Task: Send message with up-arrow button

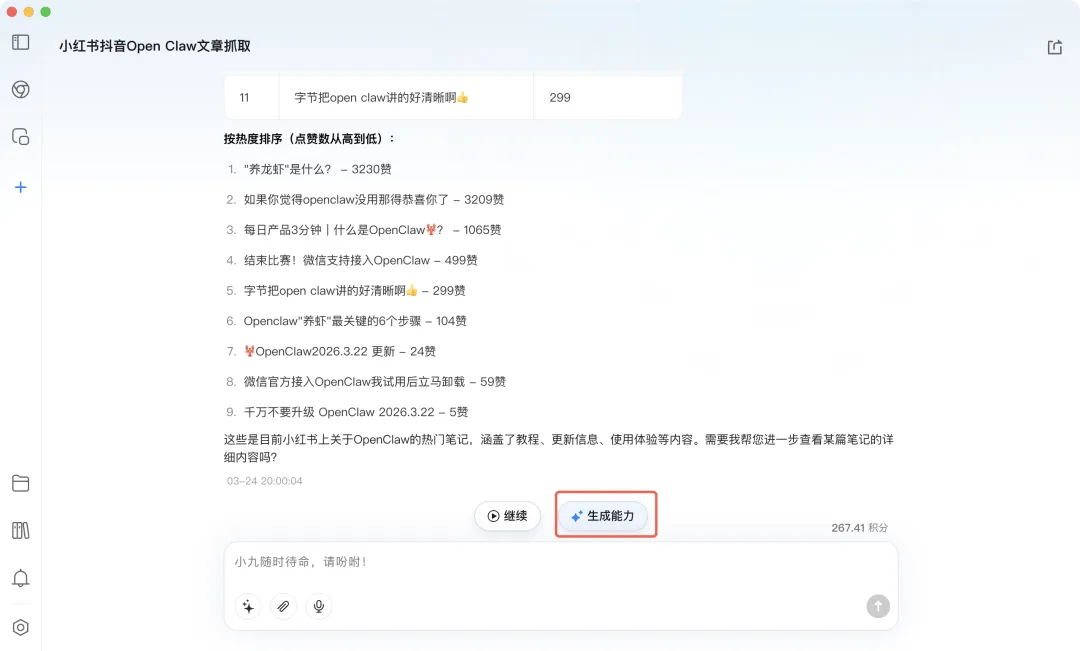Action: (878, 606)
